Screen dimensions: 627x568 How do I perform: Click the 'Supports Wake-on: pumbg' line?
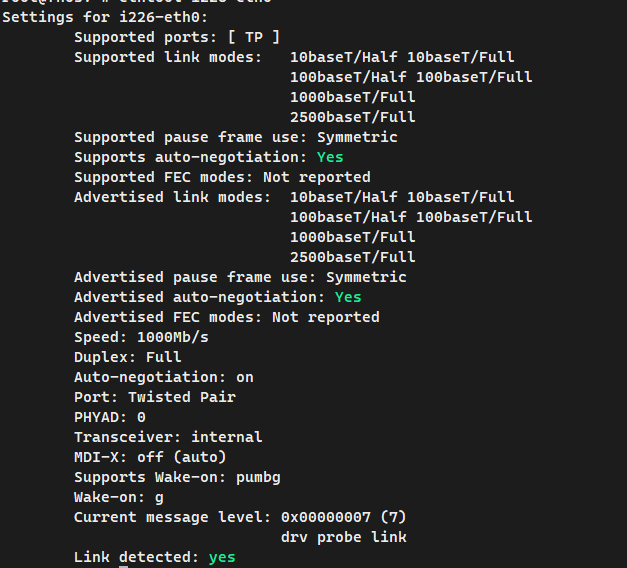(177, 477)
